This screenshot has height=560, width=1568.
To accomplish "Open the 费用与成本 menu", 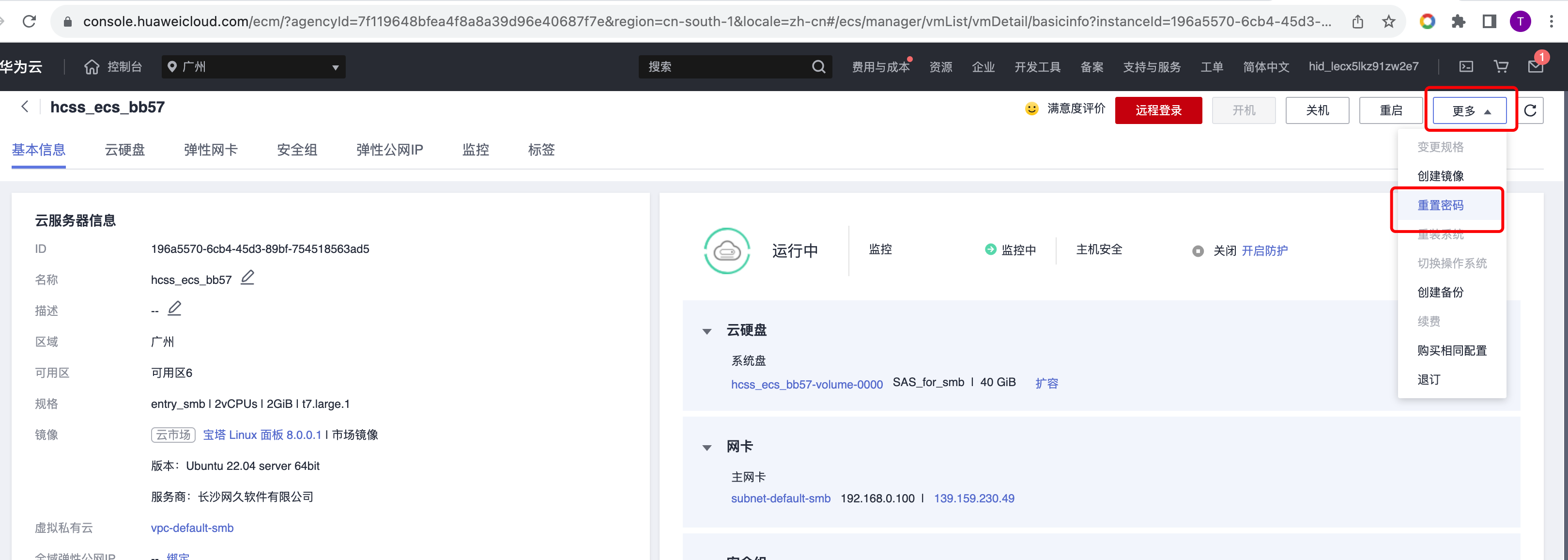I will click(880, 66).
